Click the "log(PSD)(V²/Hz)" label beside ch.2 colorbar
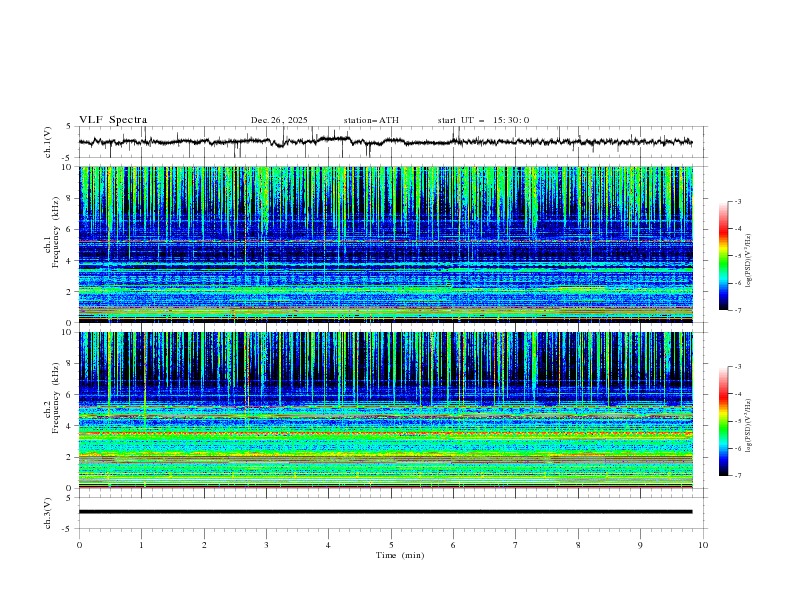The image size is (792, 612). coord(749,425)
